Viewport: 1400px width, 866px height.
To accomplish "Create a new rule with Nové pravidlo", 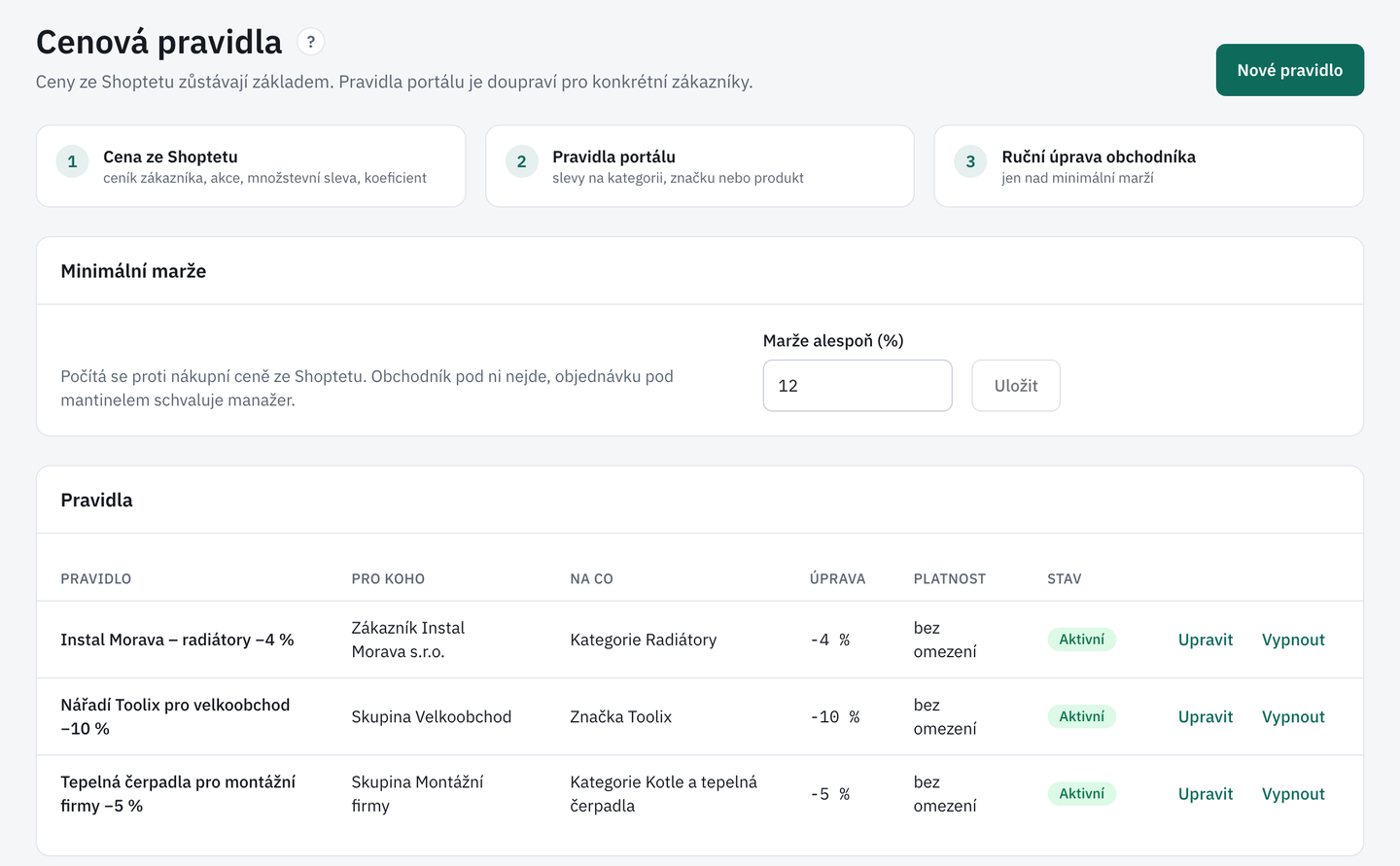I will coord(1289,70).
